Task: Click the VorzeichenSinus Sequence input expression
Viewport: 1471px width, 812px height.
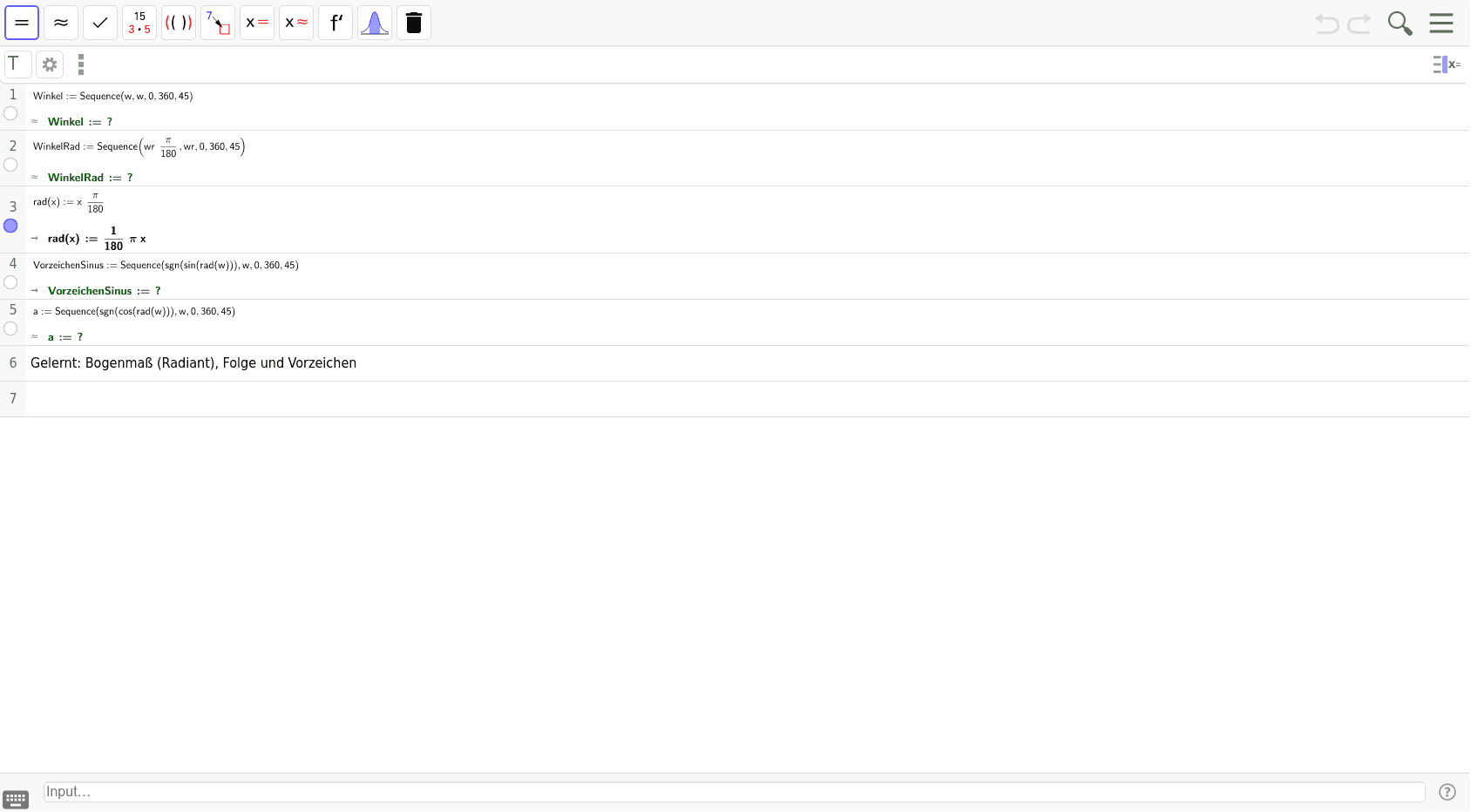Action: (x=166, y=265)
